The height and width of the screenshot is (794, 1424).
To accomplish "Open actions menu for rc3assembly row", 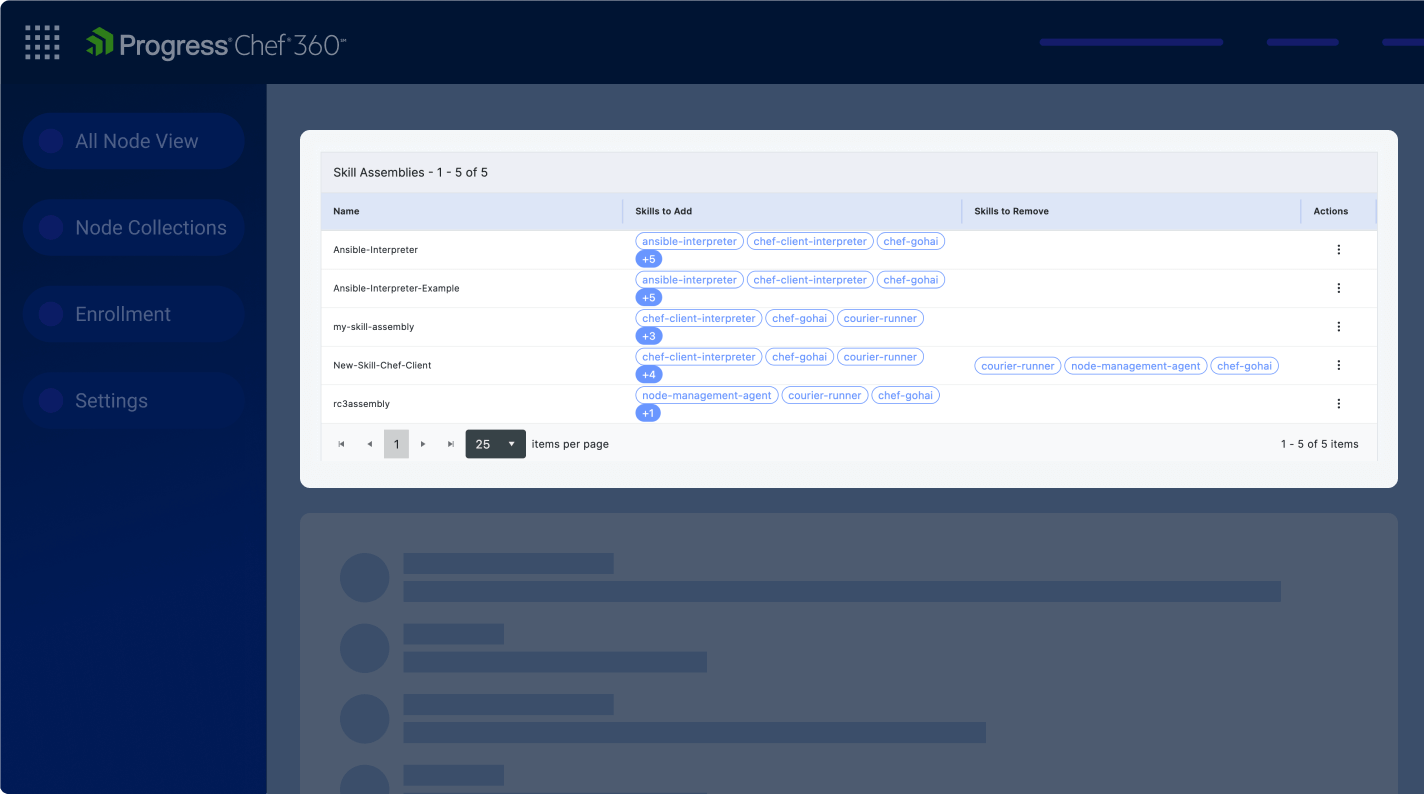I will (x=1338, y=404).
